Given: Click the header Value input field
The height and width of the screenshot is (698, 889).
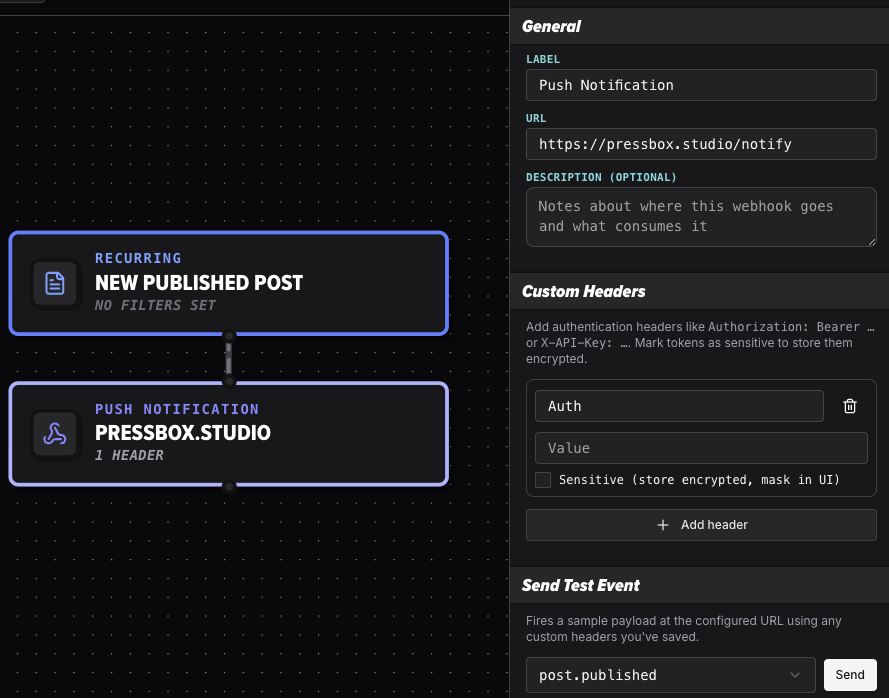Looking at the screenshot, I should 701,448.
